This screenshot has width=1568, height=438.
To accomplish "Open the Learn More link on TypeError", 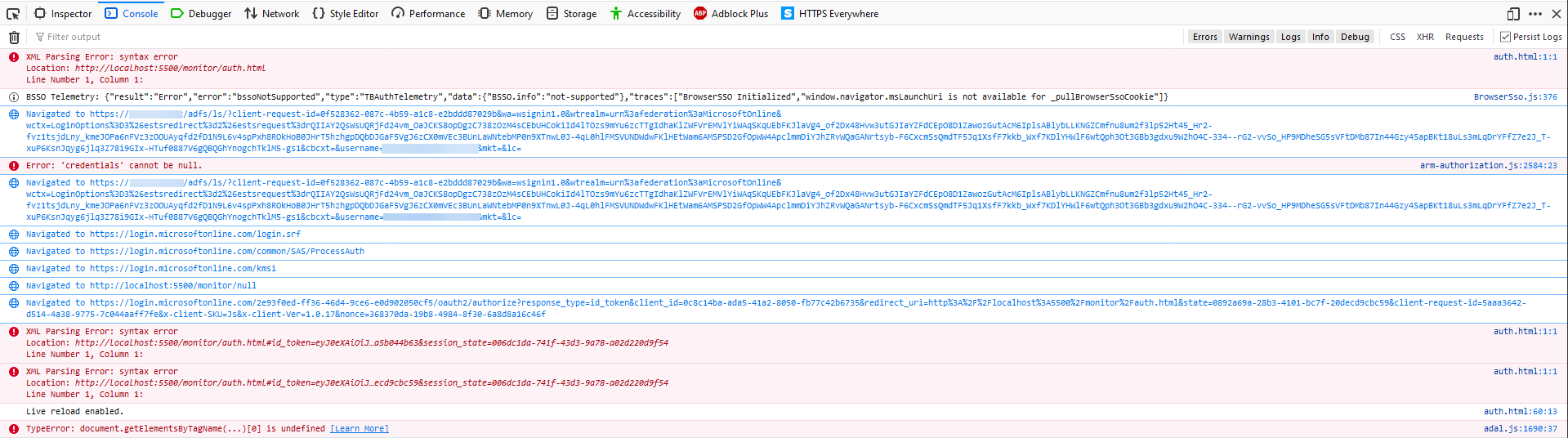I will tap(360, 429).
